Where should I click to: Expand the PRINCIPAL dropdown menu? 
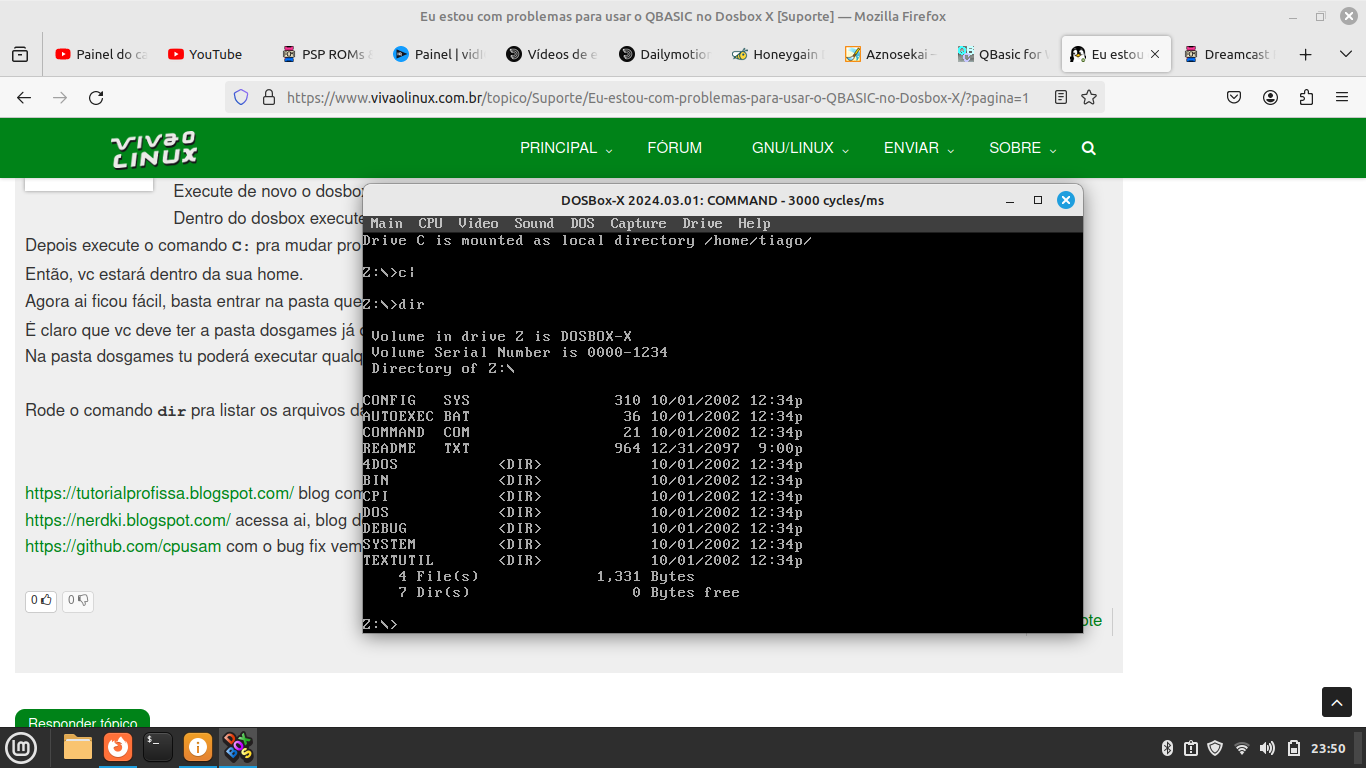click(x=565, y=148)
